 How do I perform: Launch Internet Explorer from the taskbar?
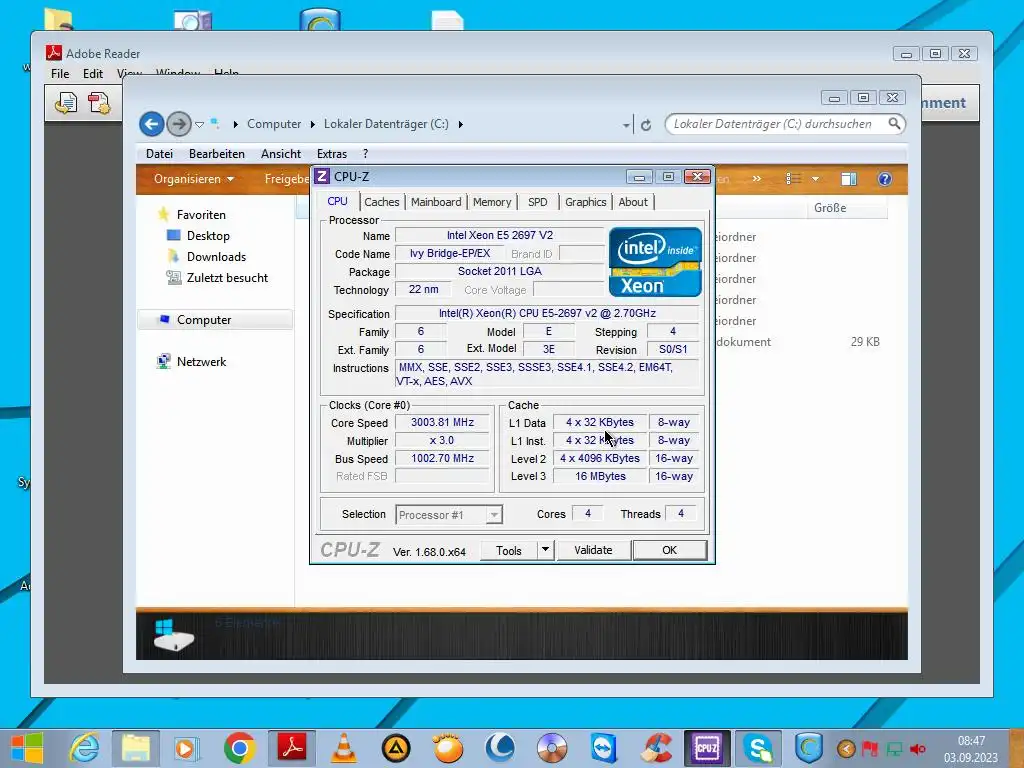(85, 748)
